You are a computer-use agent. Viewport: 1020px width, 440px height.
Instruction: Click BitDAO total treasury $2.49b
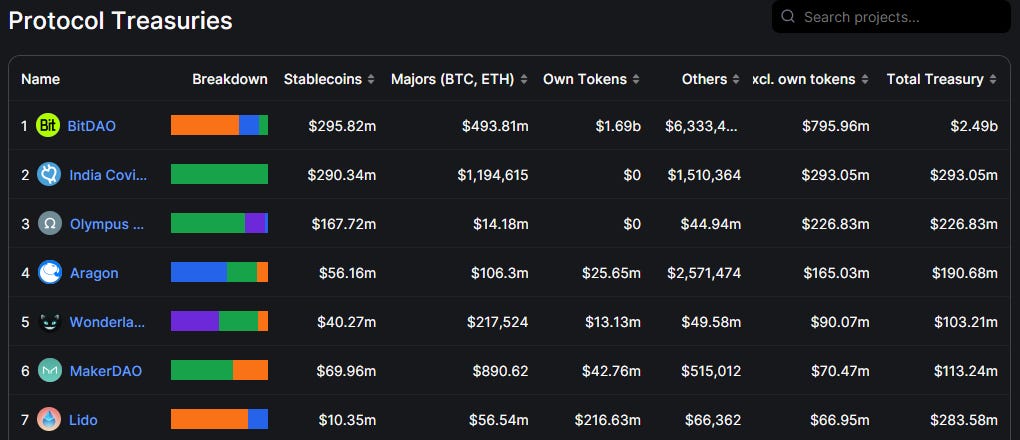[x=974, y=126]
